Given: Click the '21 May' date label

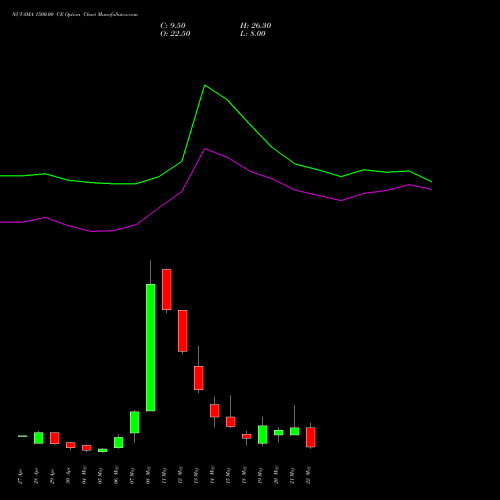Looking at the screenshot, I should pyautogui.click(x=292, y=475).
